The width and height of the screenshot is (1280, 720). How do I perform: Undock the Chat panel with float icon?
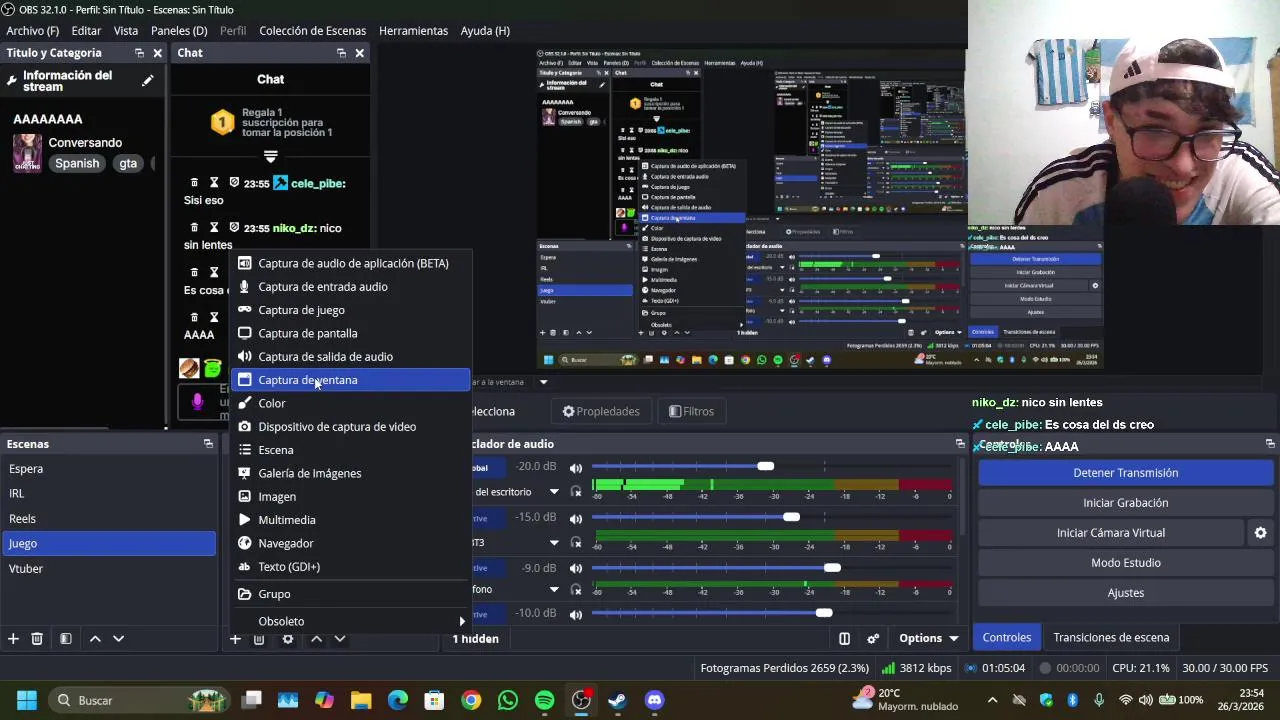coord(341,53)
